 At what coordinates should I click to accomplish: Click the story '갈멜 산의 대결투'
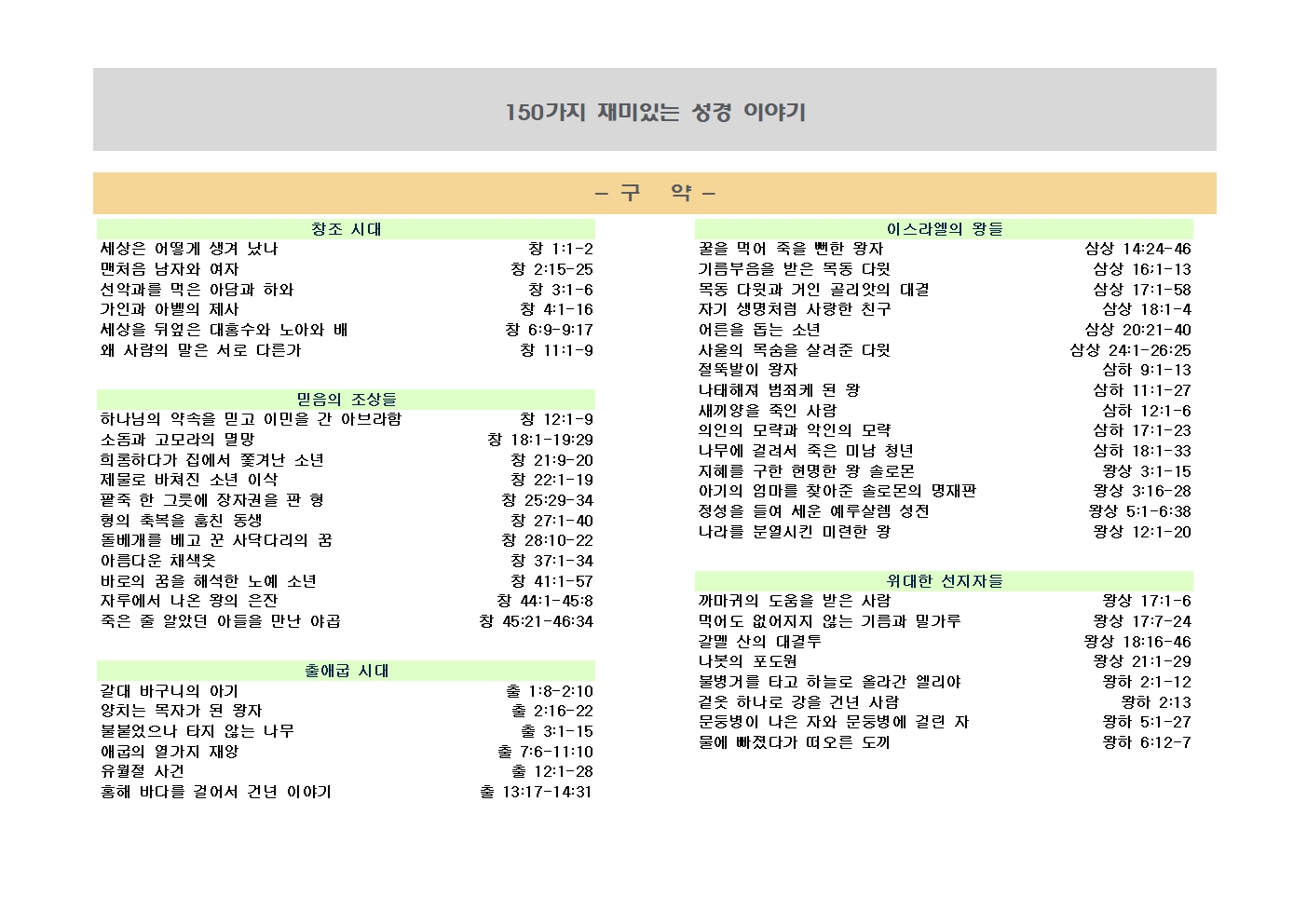tap(759, 642)
